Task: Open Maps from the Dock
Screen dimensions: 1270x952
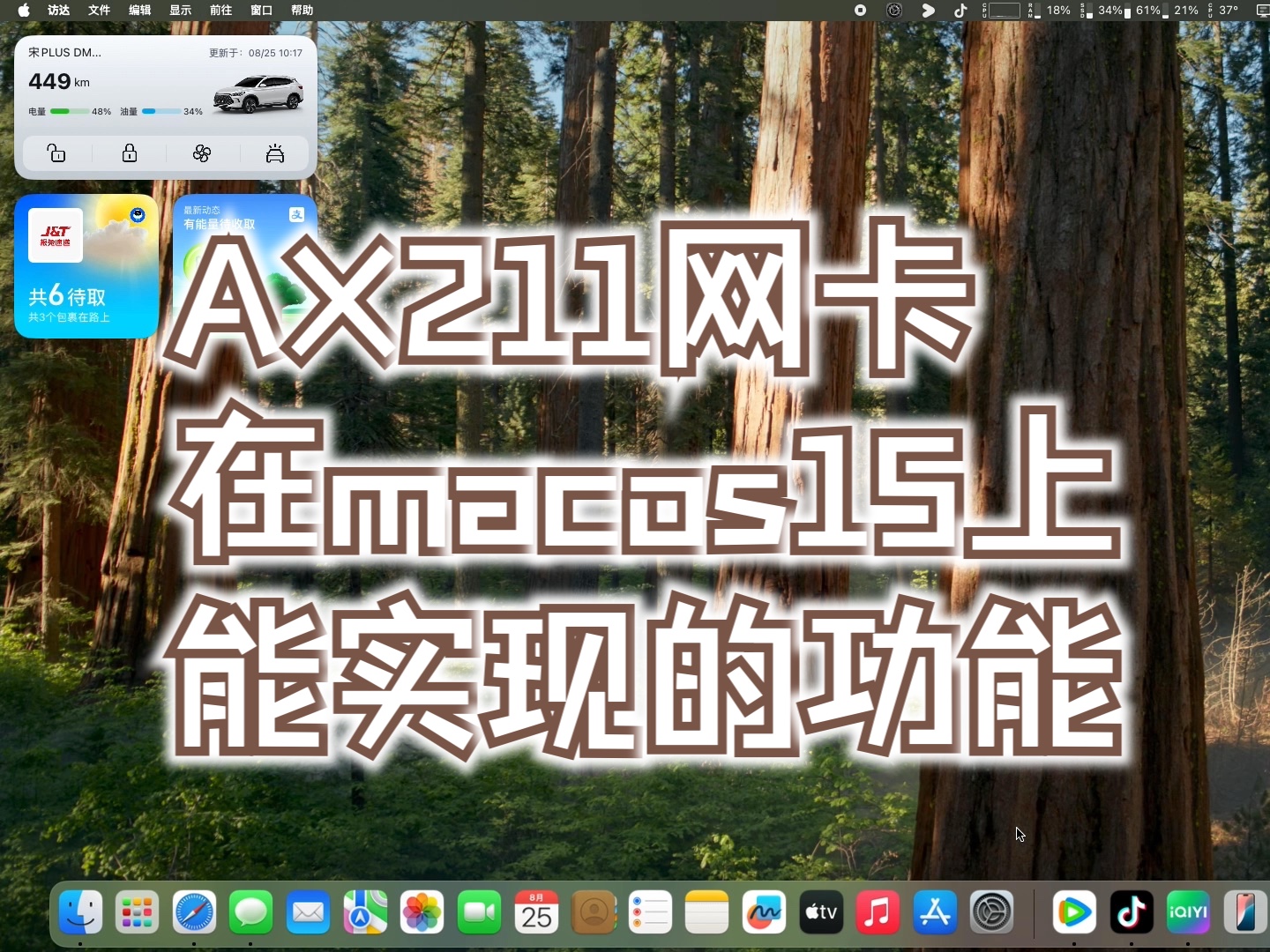Action: tap(365, 911)
